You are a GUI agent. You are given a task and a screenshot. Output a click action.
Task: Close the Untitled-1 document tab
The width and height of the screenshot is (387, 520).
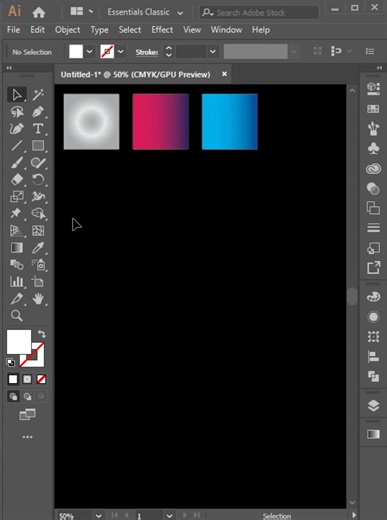pyautogui.click(x=224, y=74)
